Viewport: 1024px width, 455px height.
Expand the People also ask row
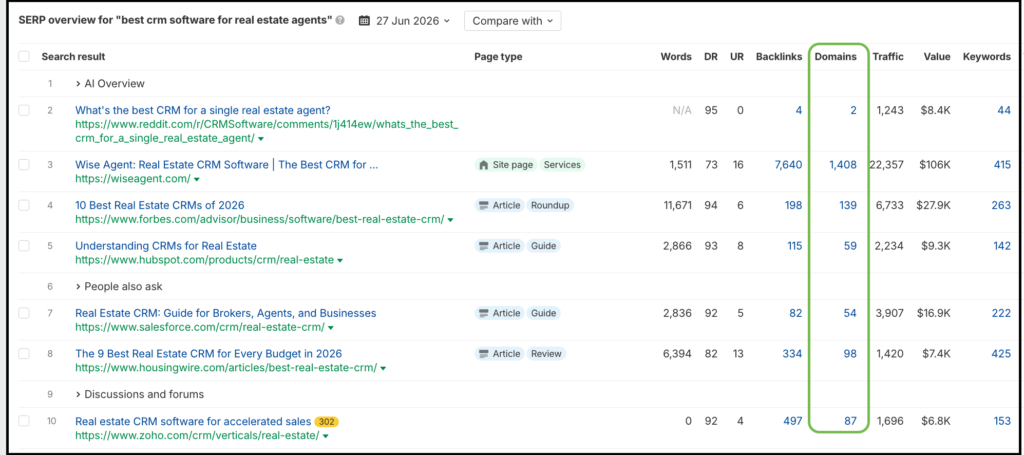119,287
